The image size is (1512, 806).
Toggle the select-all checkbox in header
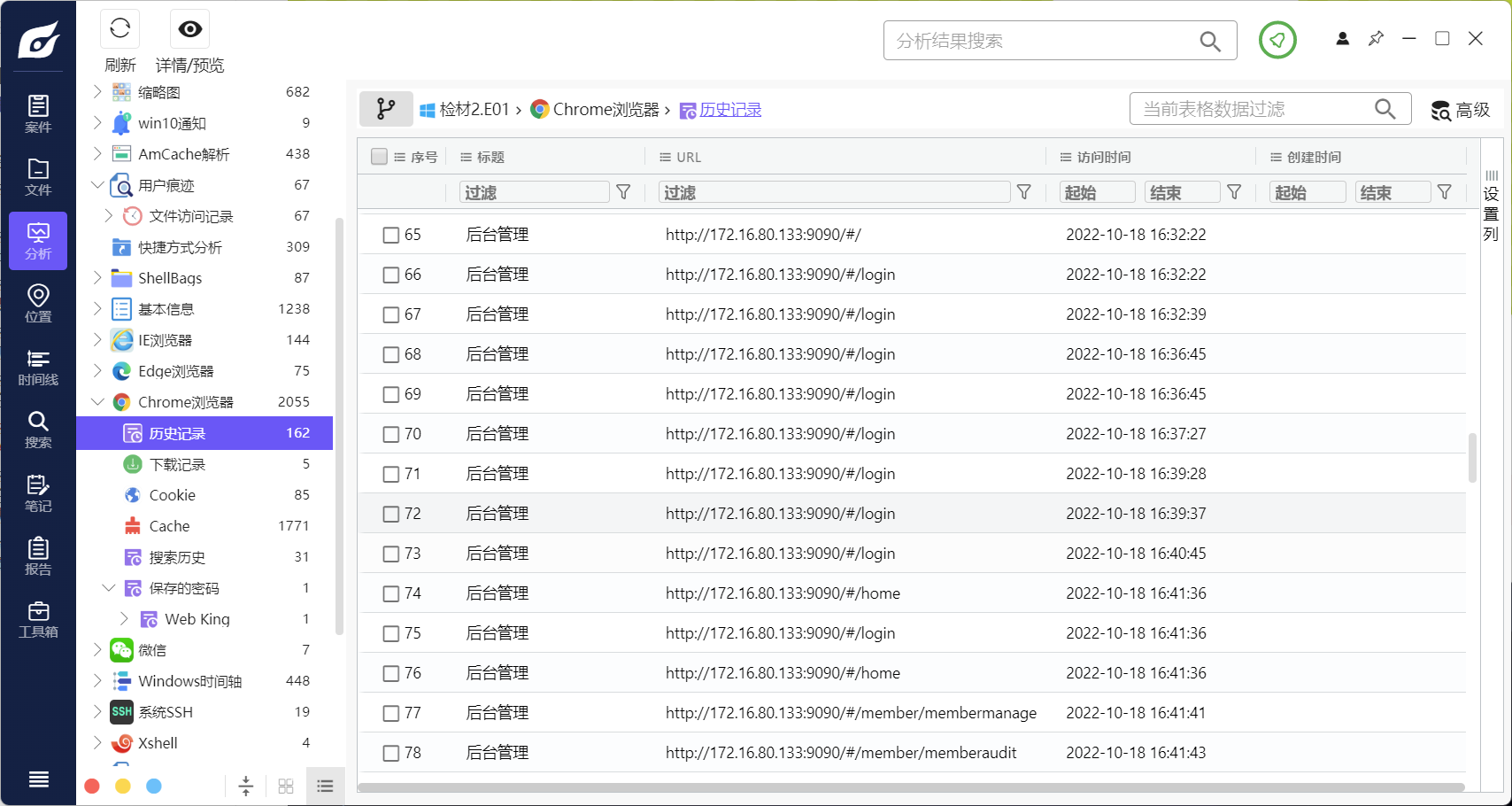coord(380,157)
